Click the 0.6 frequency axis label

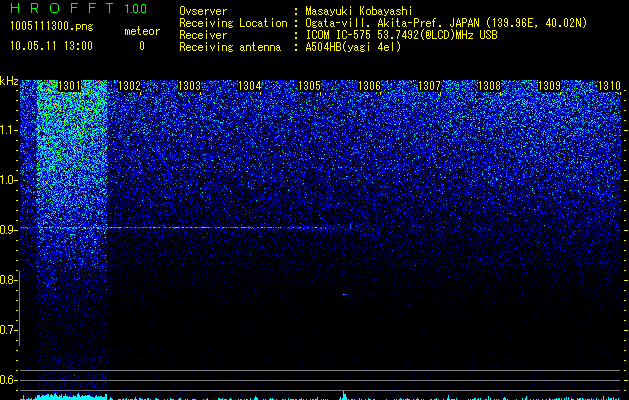click(8, 380)
